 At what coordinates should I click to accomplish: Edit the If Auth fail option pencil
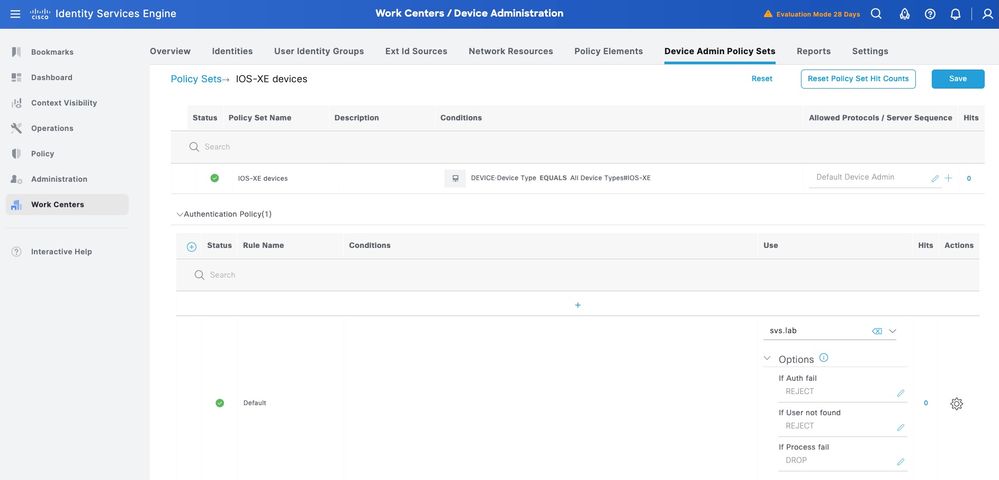900,393
